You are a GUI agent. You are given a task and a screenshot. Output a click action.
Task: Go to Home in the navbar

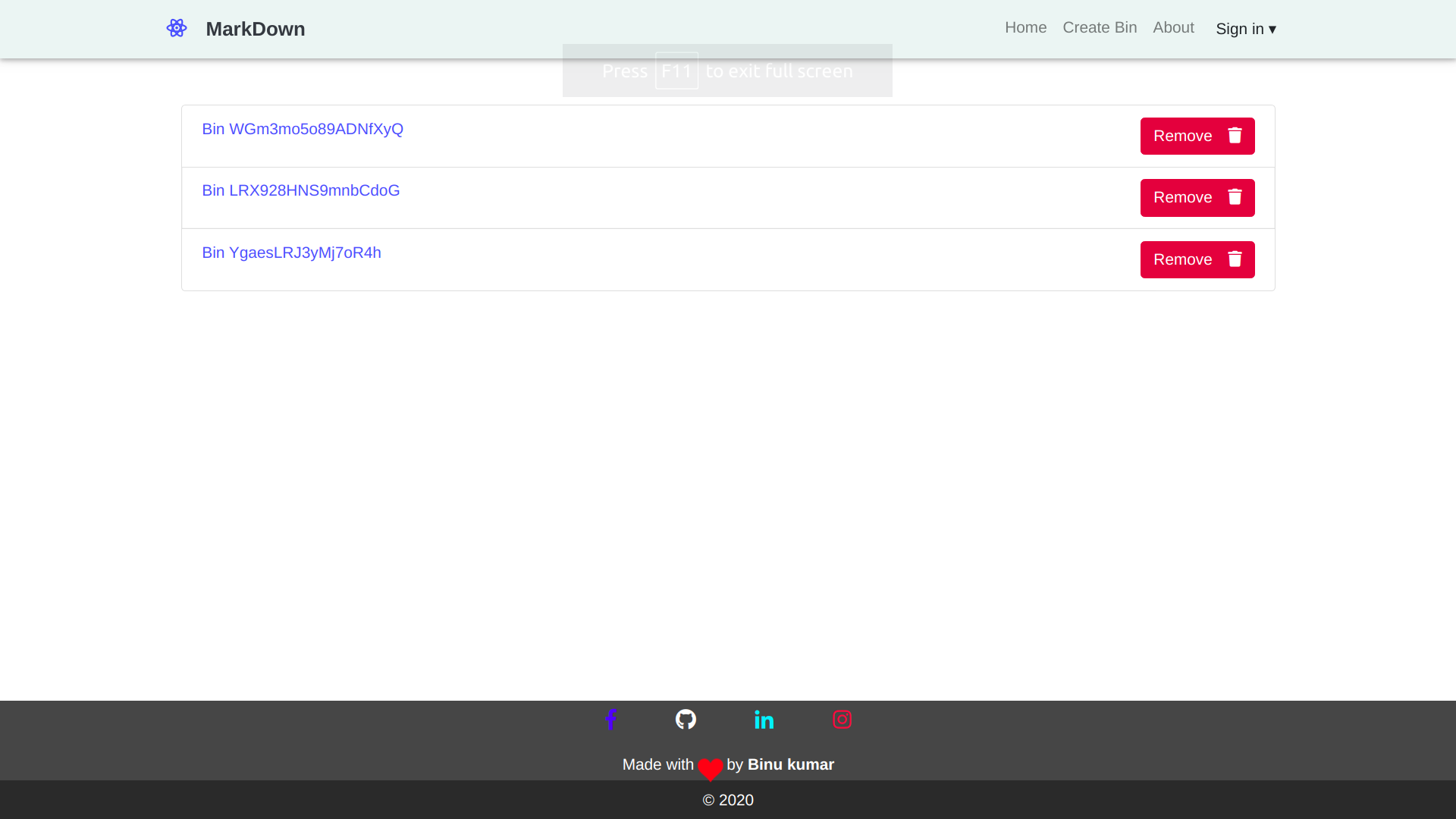tap(1025, 27)
